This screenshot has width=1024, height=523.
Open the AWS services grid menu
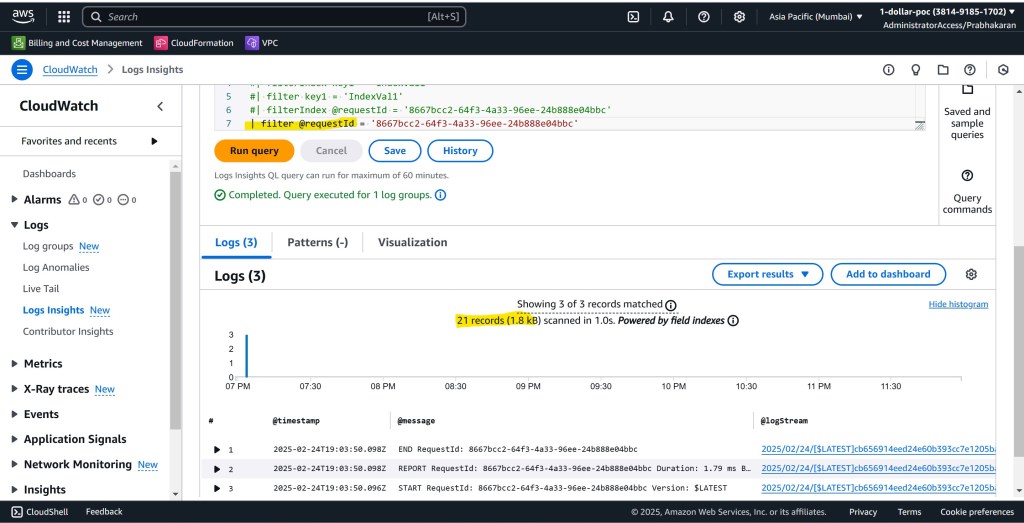coord(64,17)
